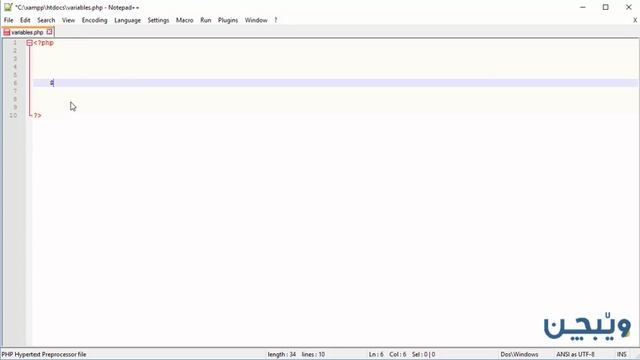This screenshot has height=360, width=640.
Task: Click line number 10 in margin
Action: click(x=13, y=116)
